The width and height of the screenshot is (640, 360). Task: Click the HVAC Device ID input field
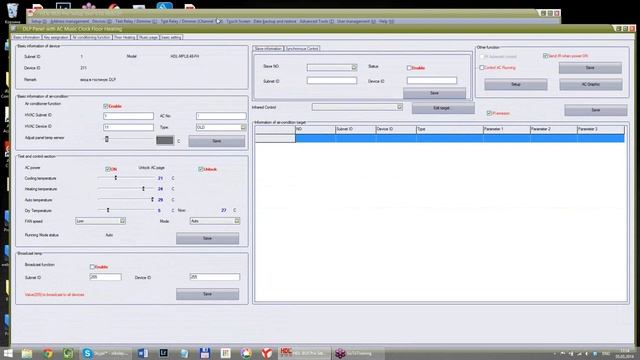tap(129, 128)
